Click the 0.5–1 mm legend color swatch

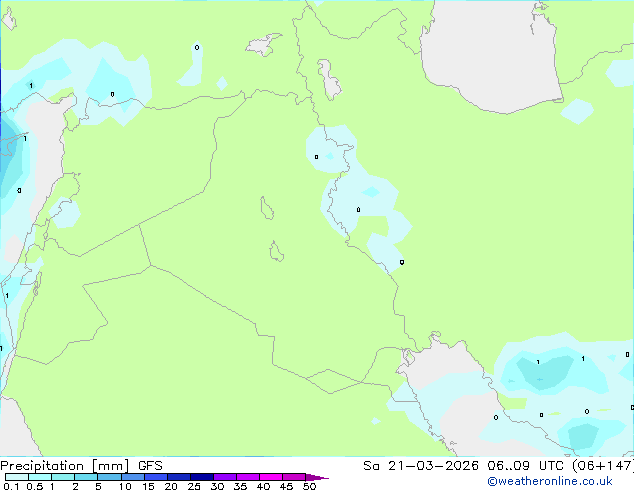[x=40, y=477]
